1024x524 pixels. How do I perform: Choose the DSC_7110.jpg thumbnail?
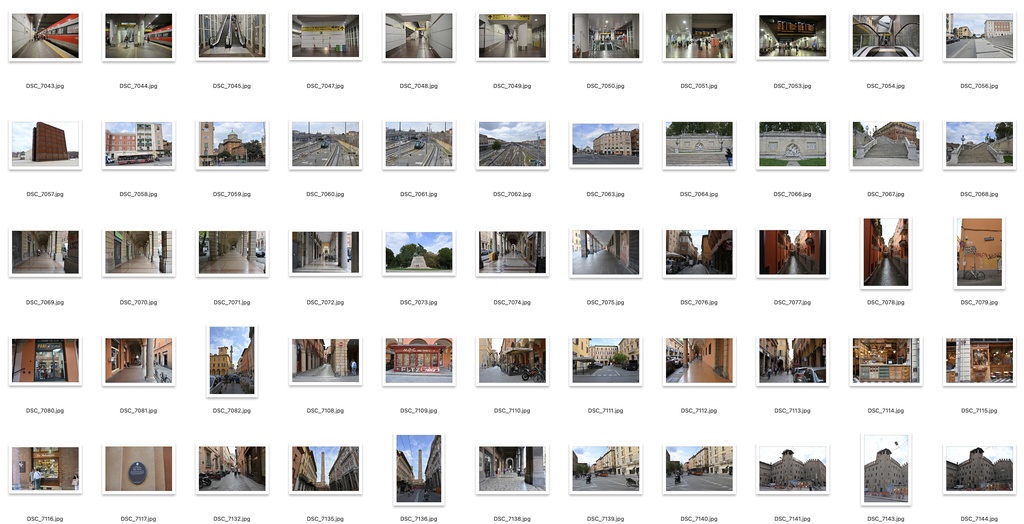coord(512,361)
